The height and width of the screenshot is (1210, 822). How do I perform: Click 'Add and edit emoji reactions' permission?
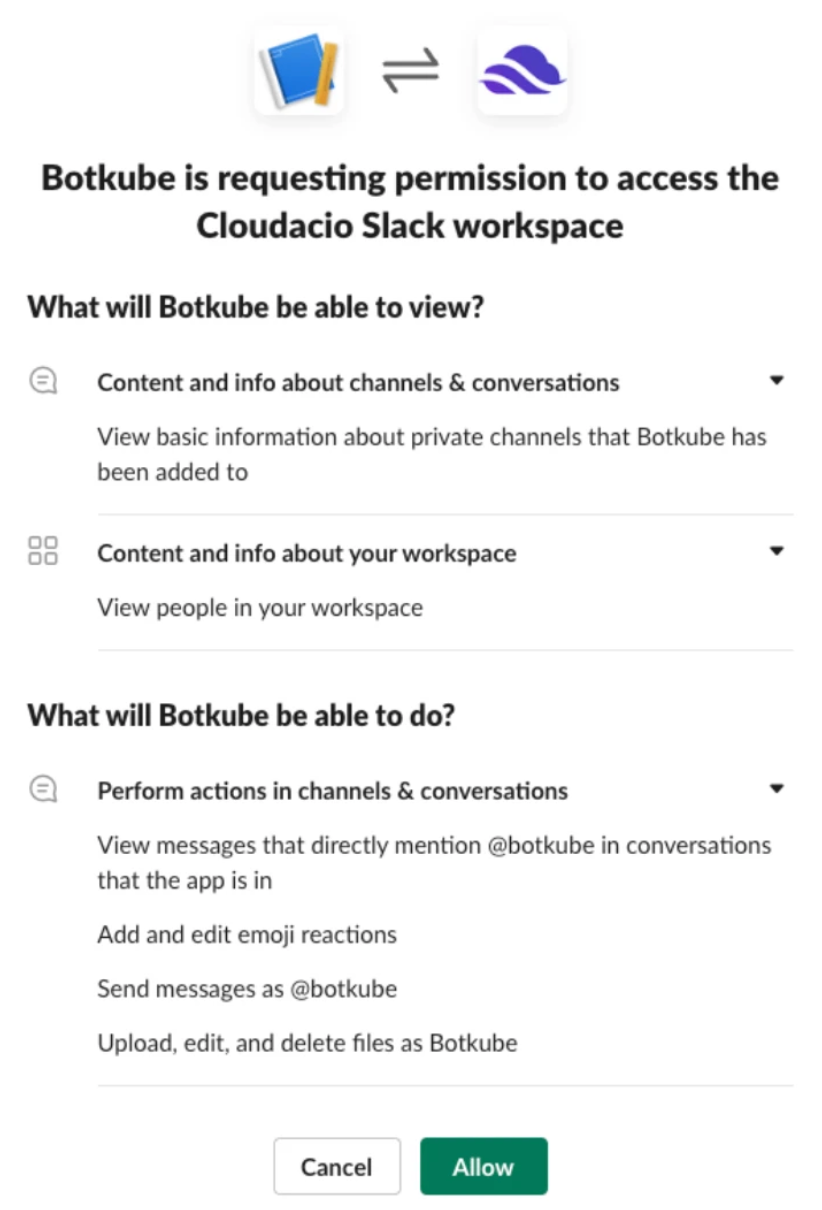[x=247, y=935]
